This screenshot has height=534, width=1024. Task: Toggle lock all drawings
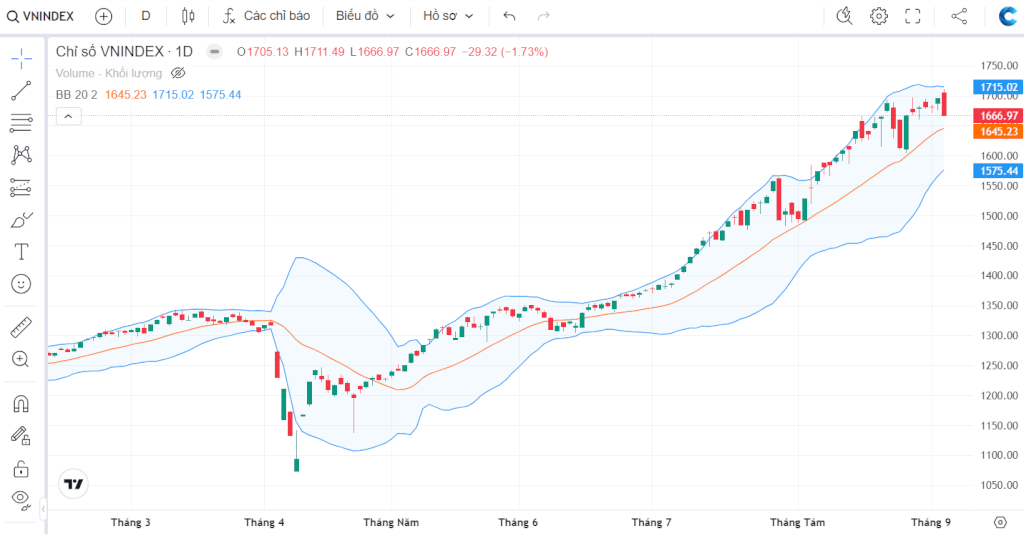point(21,469)
